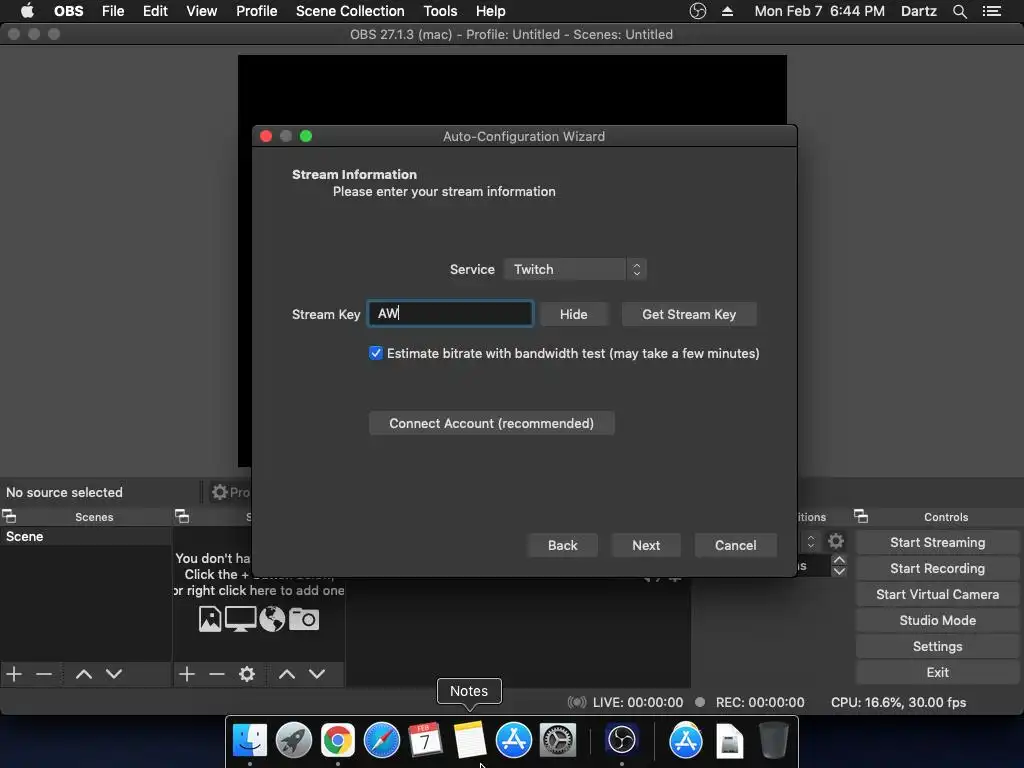
Task: Toggle Estimate bitrate with bandwidth test checkbox
Action: click(376, 353)
